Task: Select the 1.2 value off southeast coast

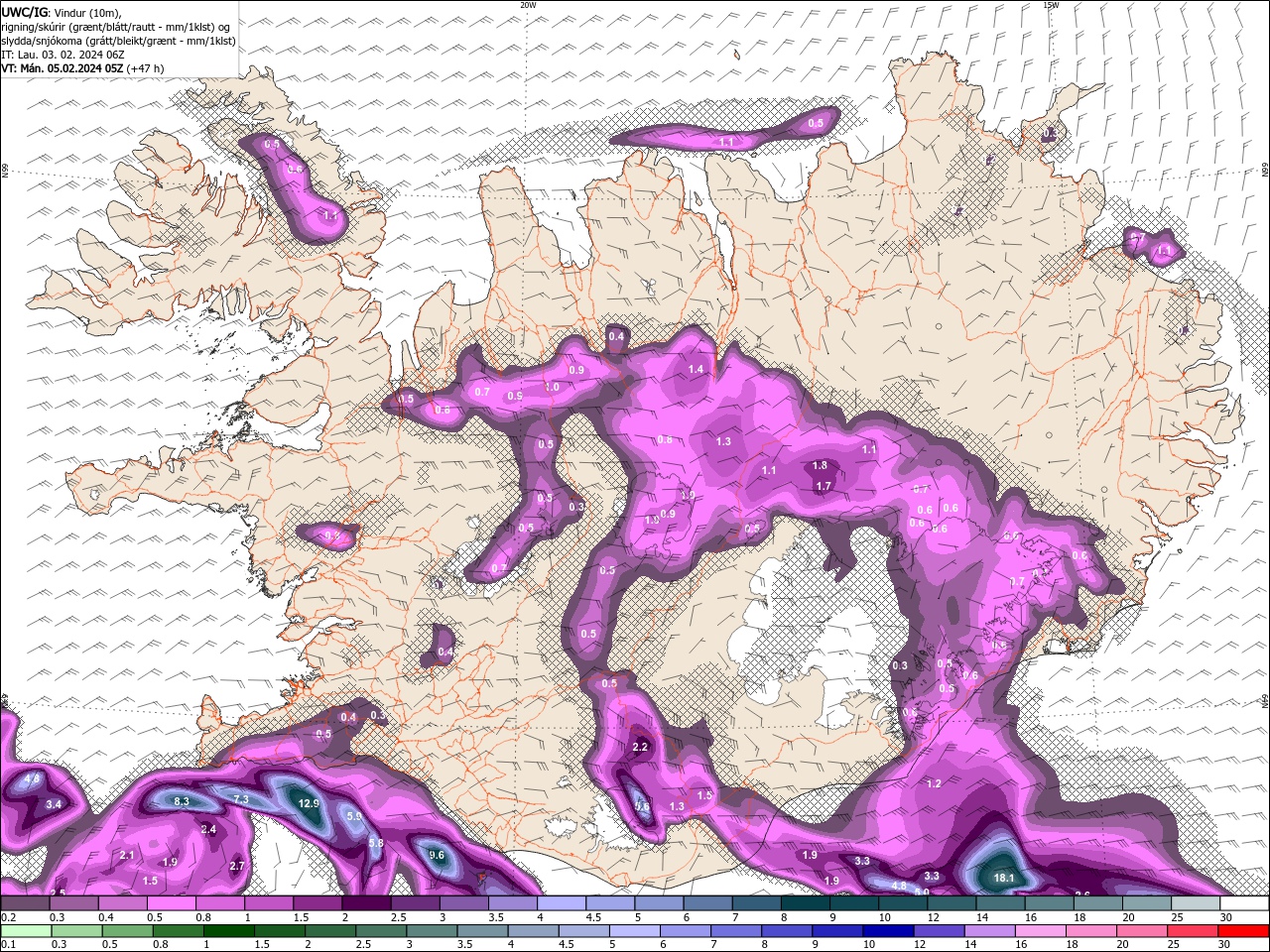Action: pos(934,783)
